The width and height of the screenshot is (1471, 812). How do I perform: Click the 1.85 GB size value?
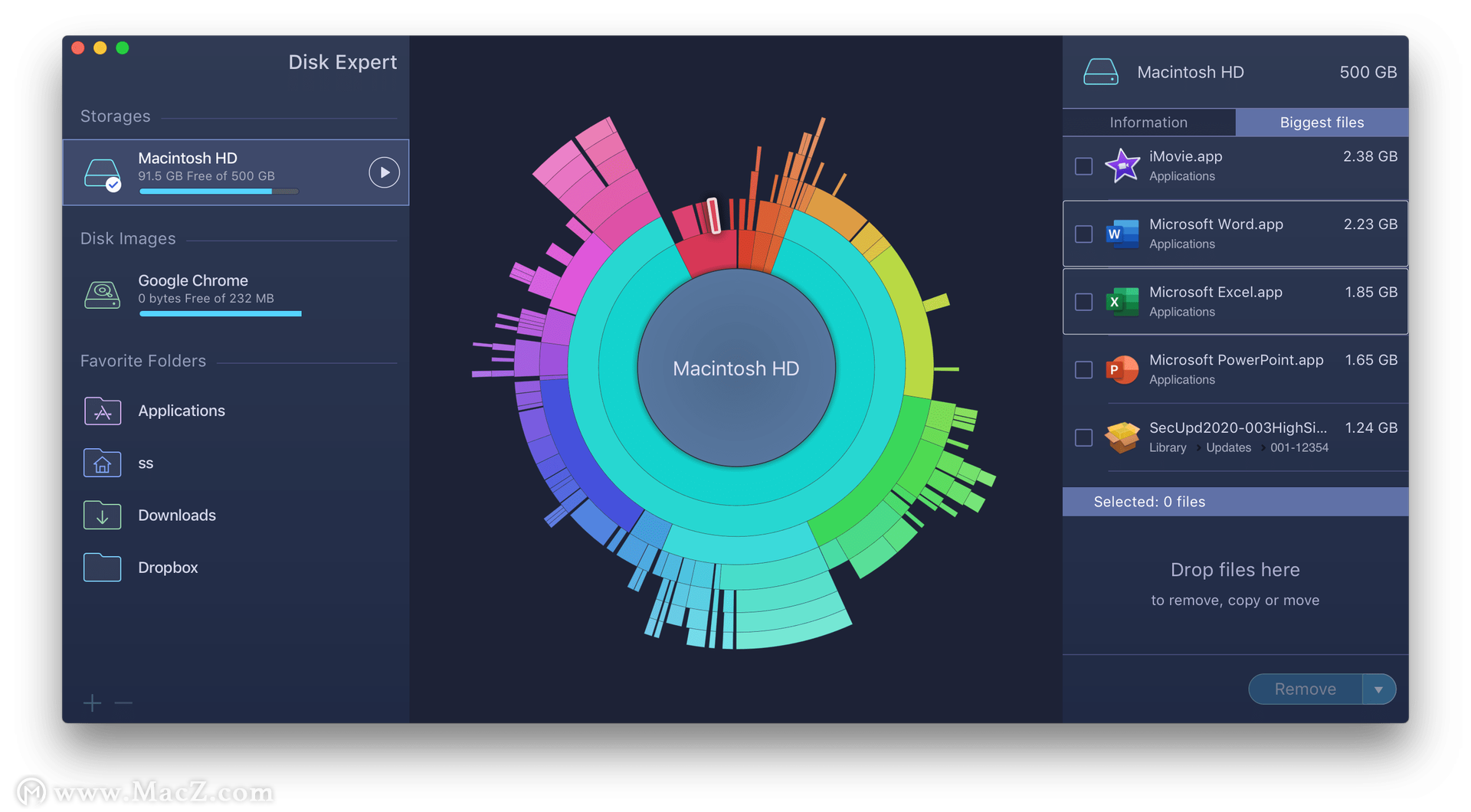1371,292
